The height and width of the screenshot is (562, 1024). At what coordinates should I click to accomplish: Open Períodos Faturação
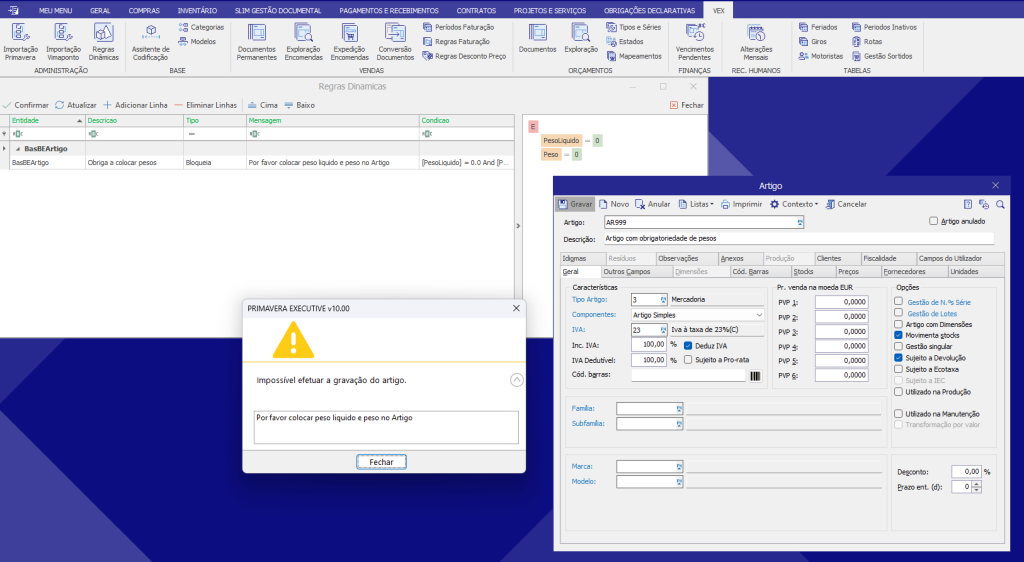coord(458,27)
